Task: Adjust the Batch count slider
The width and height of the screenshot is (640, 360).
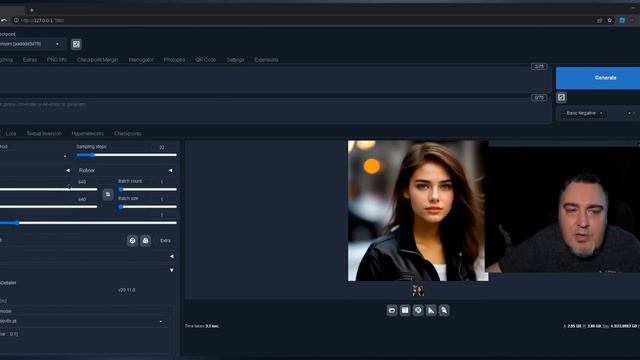Action: 147,189
